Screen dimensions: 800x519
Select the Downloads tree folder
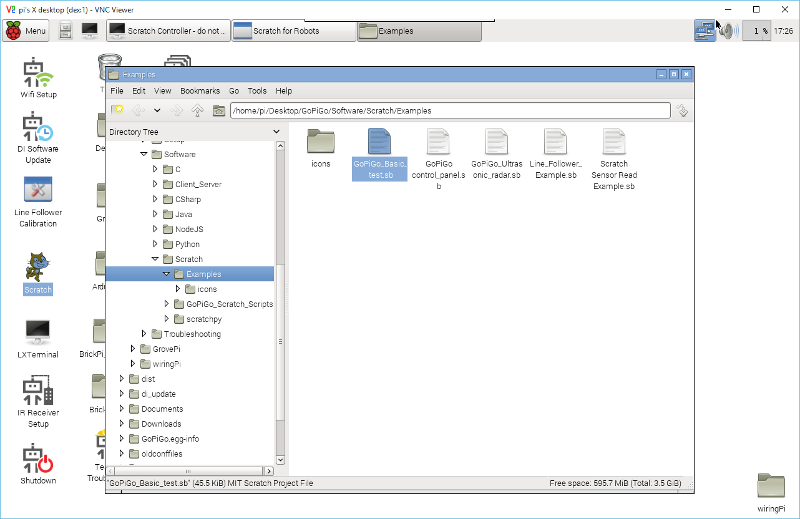pyautogui.click(x=155, y=424)
